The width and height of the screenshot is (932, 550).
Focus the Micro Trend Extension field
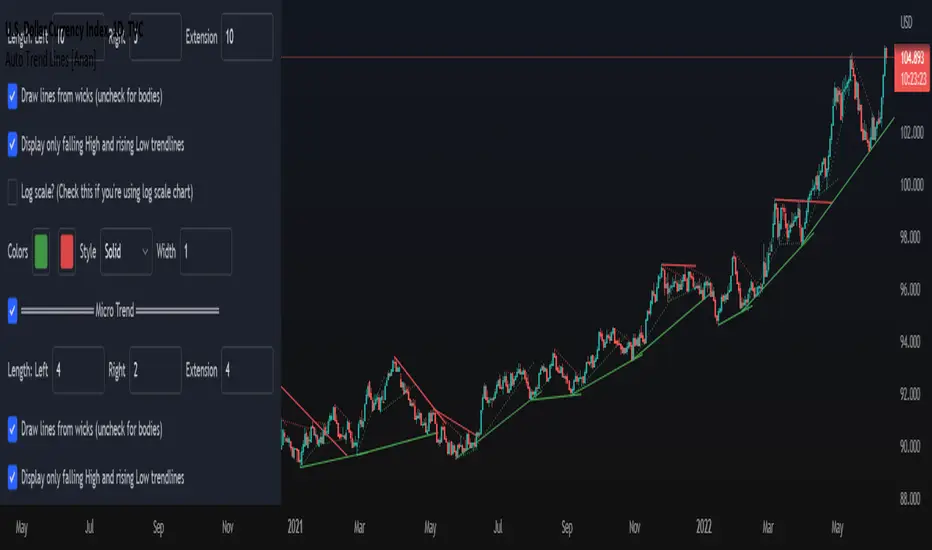(x=246, y=370)
